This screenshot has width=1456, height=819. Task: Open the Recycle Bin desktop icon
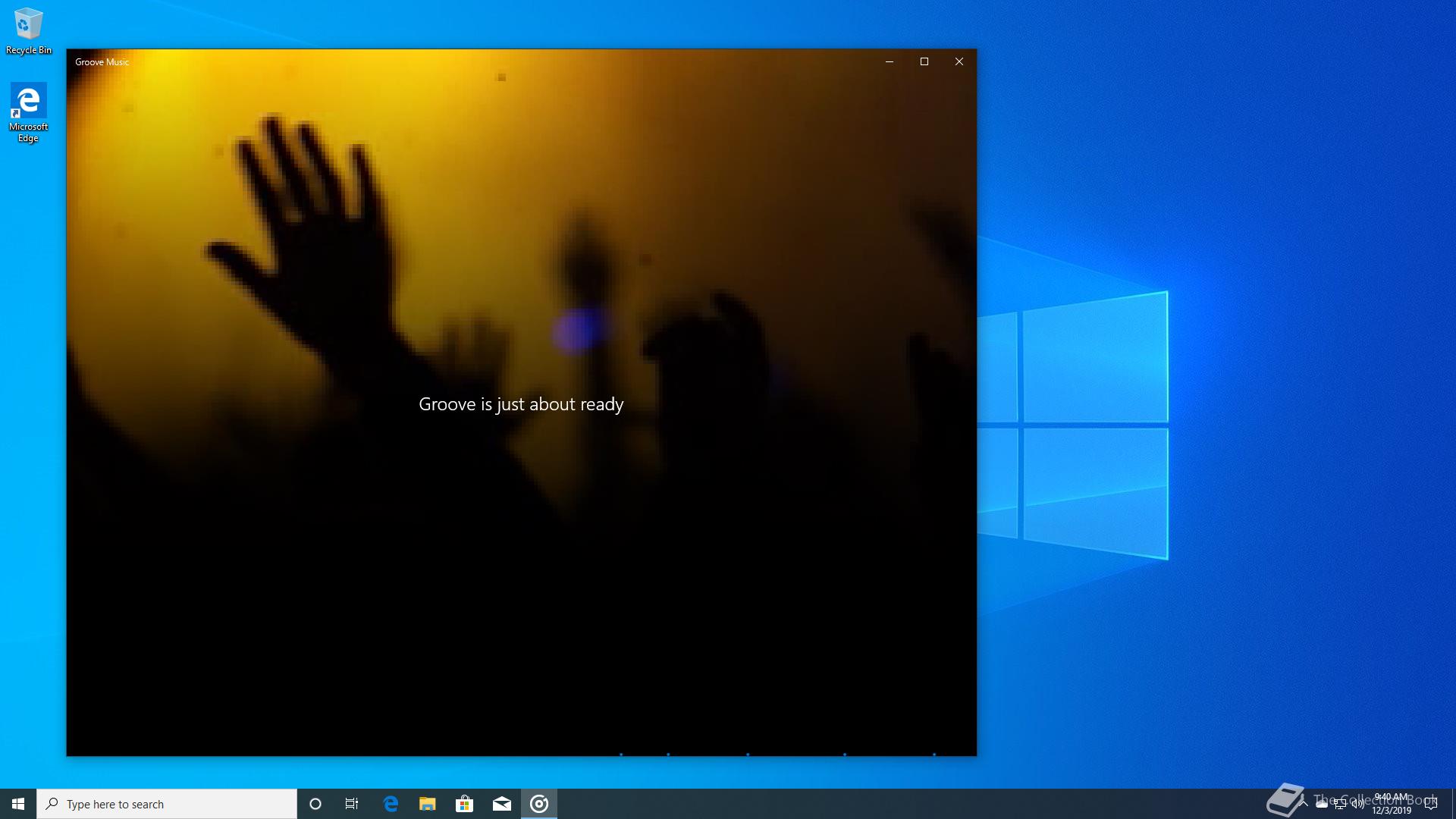click(28, 32)
